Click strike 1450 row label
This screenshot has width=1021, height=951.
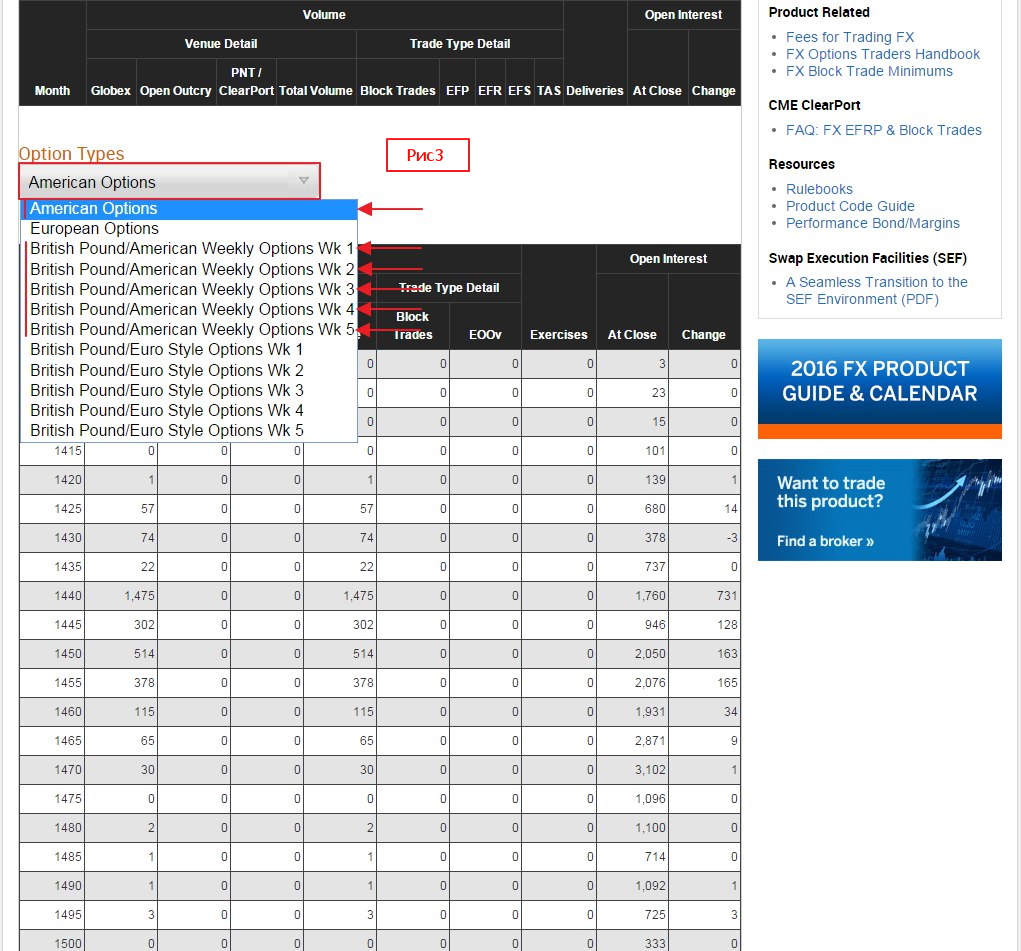pyautogui.click(x=68, y=654)
